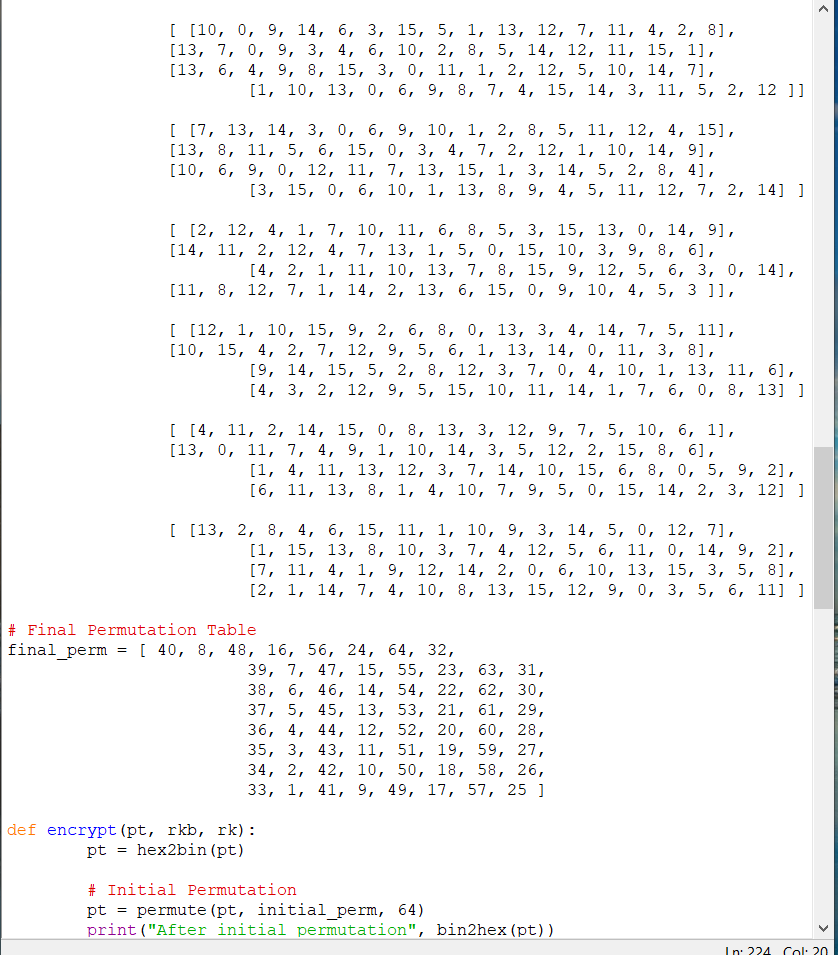This screenshot has height=955, width=838.
Task: Click the scroll up arrow
Action: pos(823,9)
